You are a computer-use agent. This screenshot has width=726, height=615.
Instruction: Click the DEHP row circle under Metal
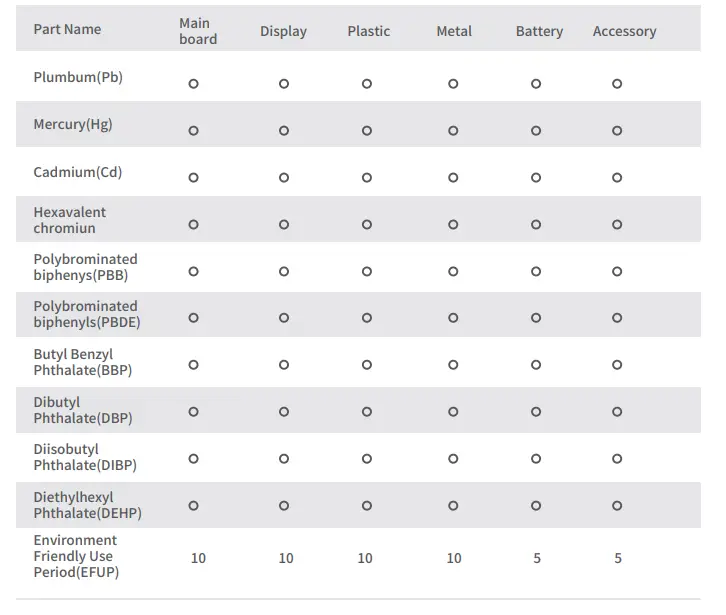point(453,506)
